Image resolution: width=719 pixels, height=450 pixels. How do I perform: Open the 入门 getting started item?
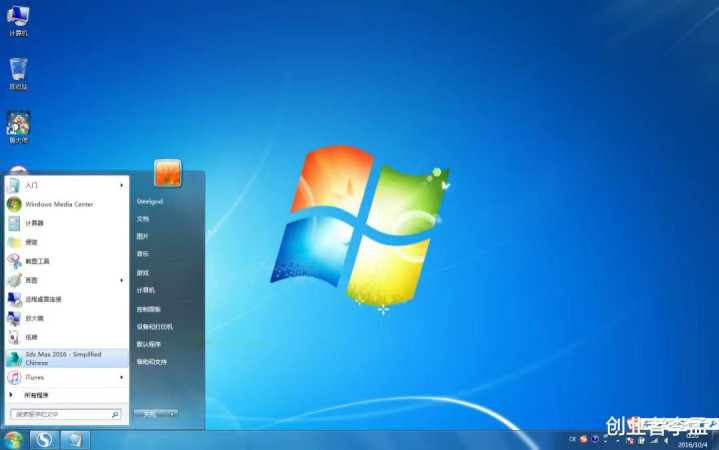tap(66, 185)
